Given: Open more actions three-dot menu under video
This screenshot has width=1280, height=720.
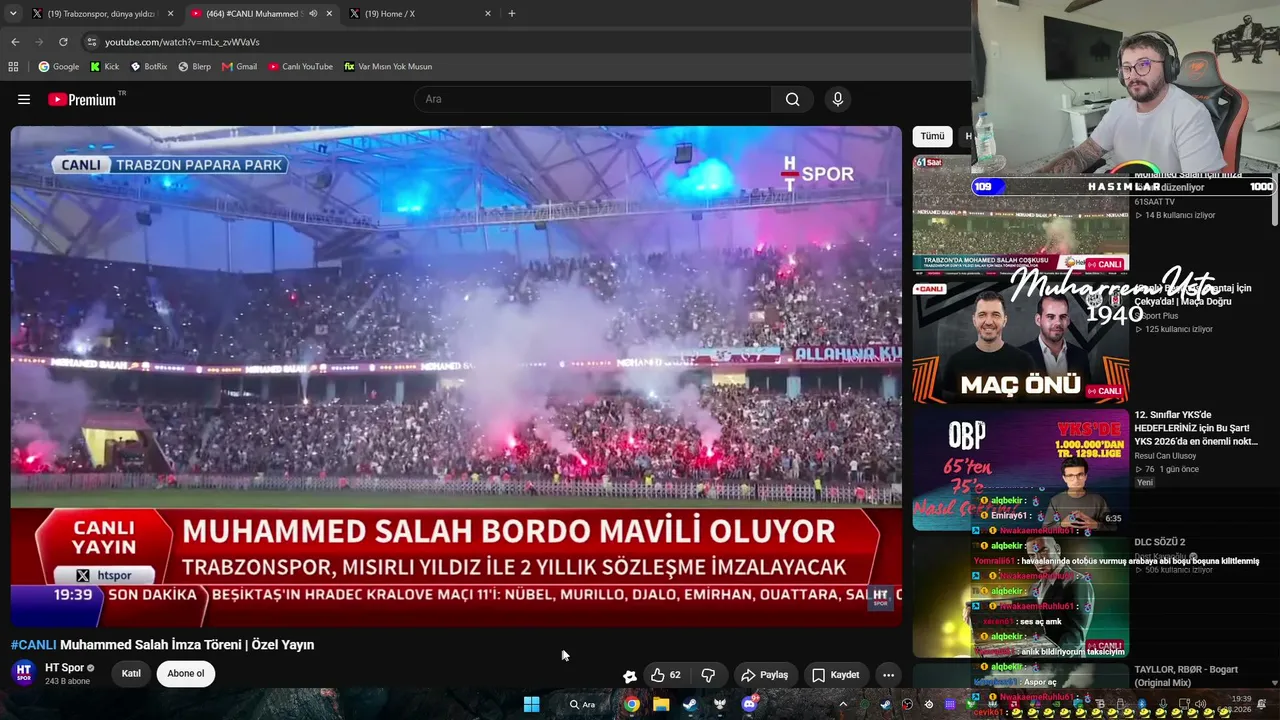Looking at the screenshot, I should [x=888, y=675].
